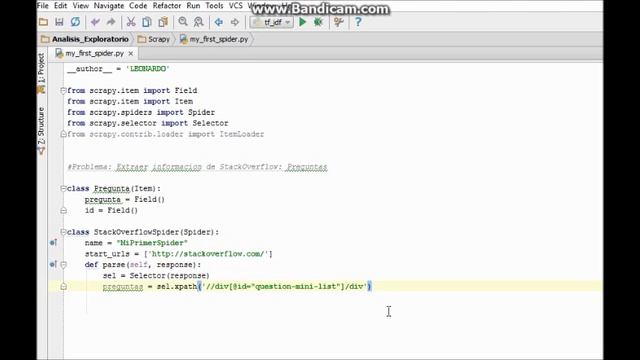
Task: Open the VCS menu
Action: coord(236,6)
